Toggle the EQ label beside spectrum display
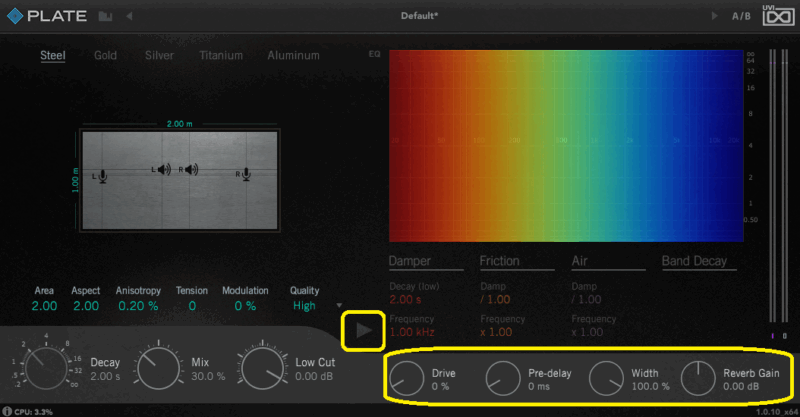This screenshot has width=800, height=417. coord(375,54)
